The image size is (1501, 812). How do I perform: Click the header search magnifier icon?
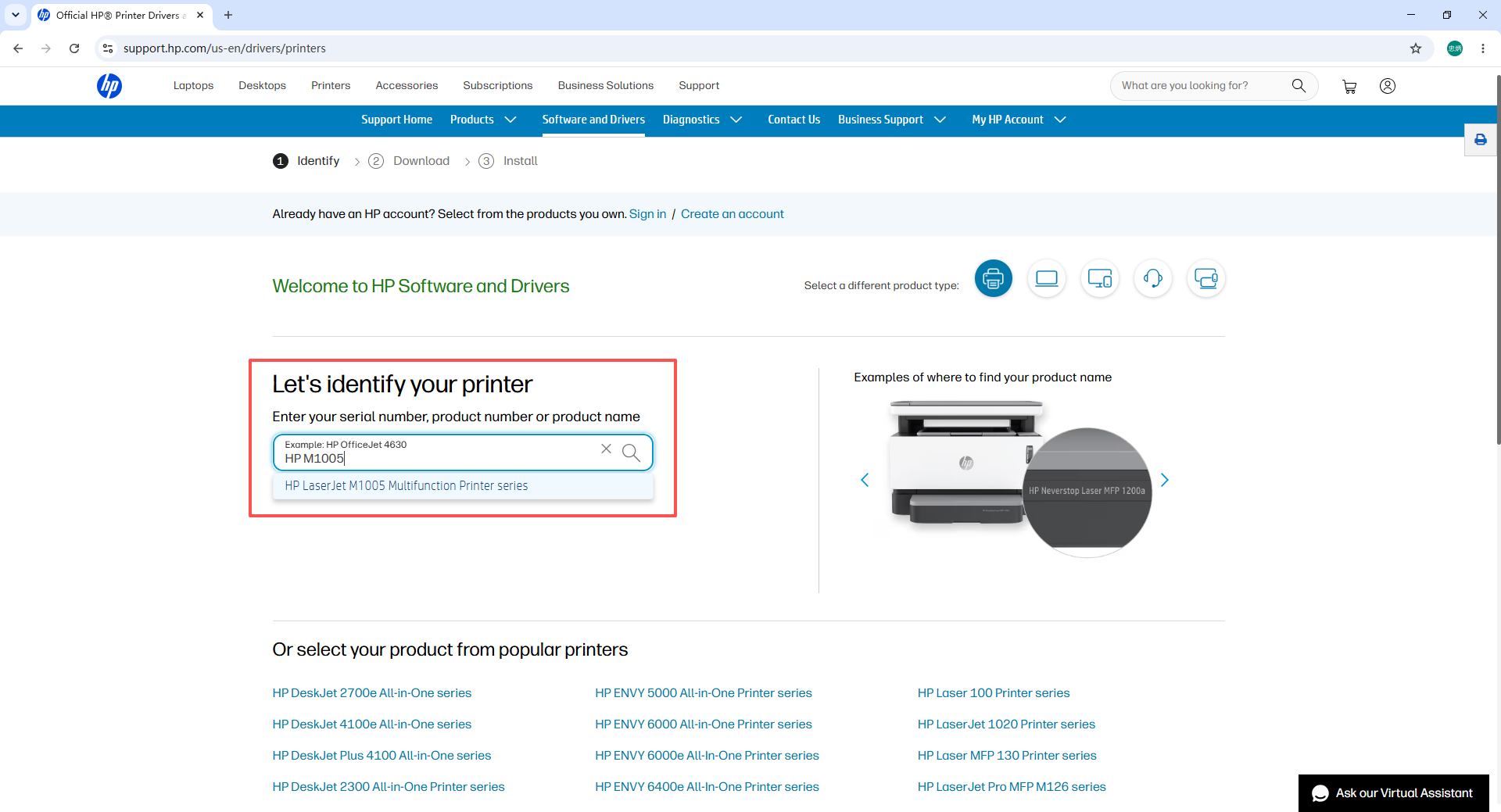pyautogui.click(x=1299, y=86)
